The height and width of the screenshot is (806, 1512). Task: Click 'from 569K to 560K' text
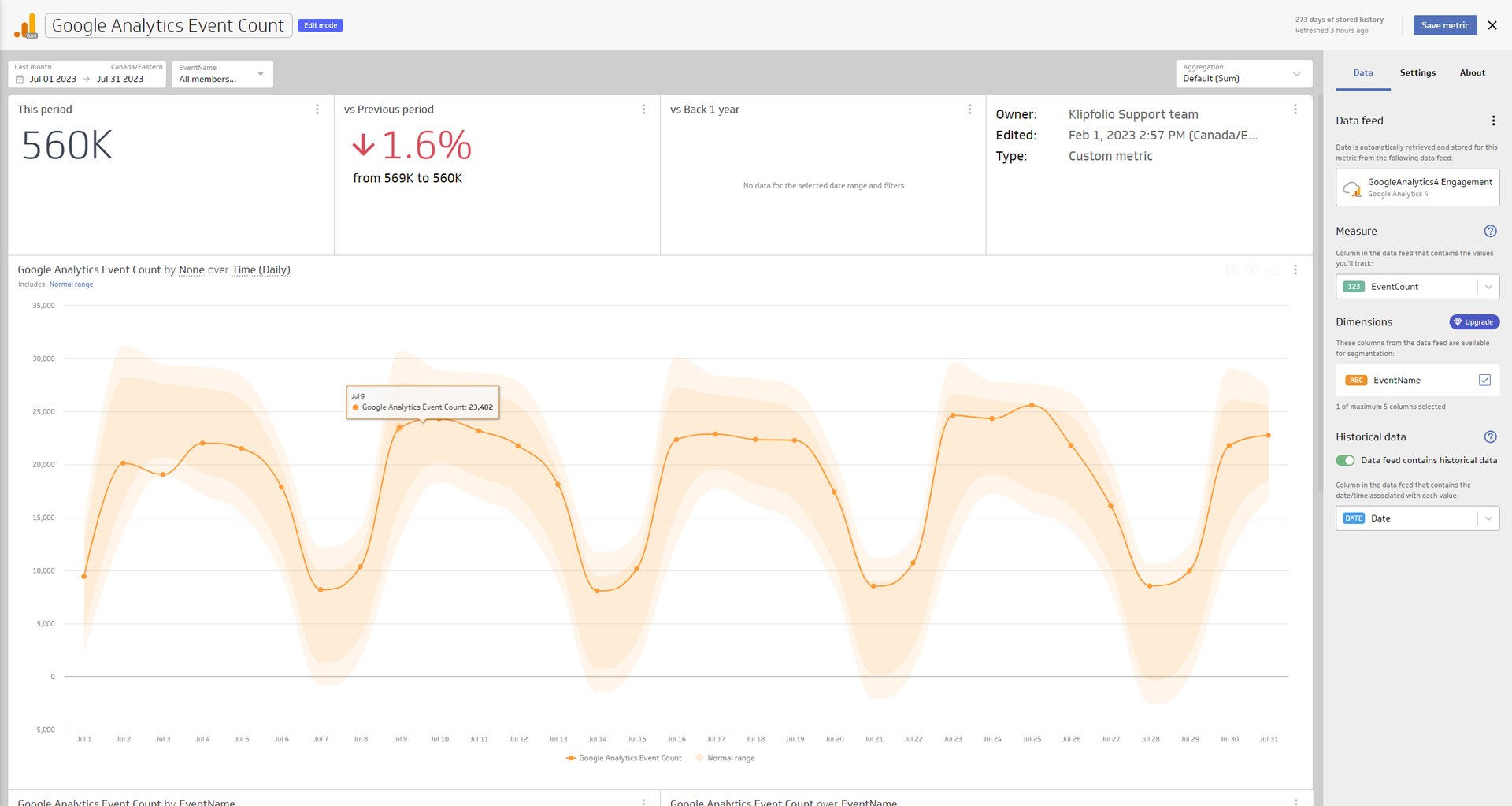(407, 178)
